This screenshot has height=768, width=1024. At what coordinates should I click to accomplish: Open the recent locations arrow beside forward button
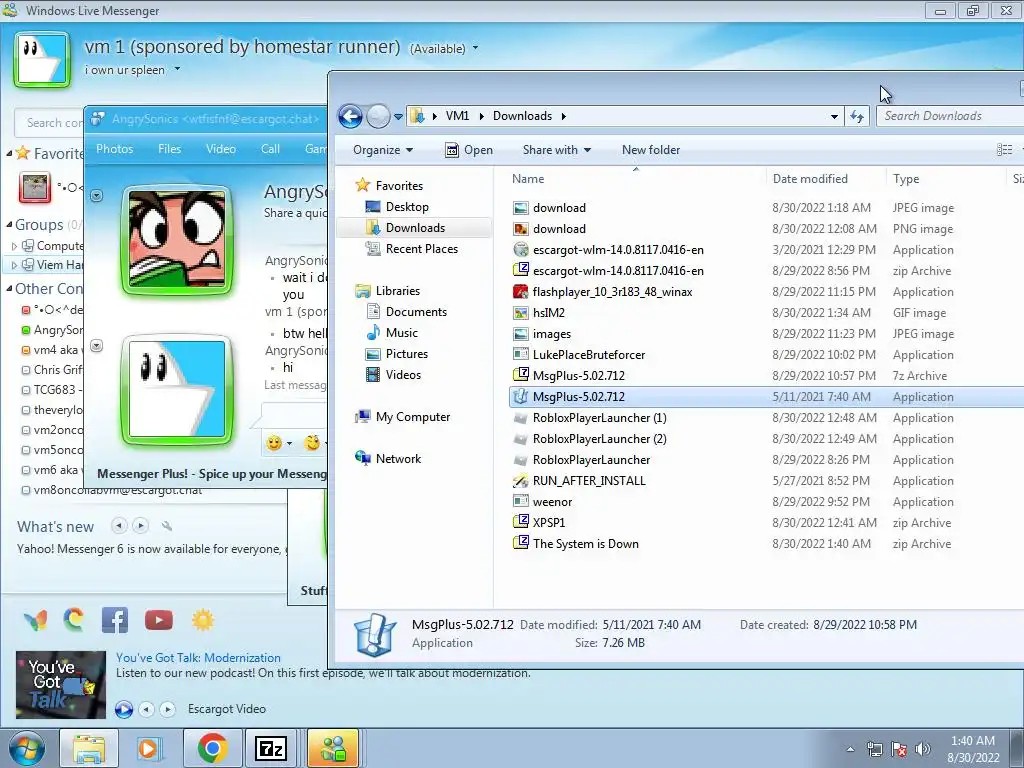[x=398, y=117]
